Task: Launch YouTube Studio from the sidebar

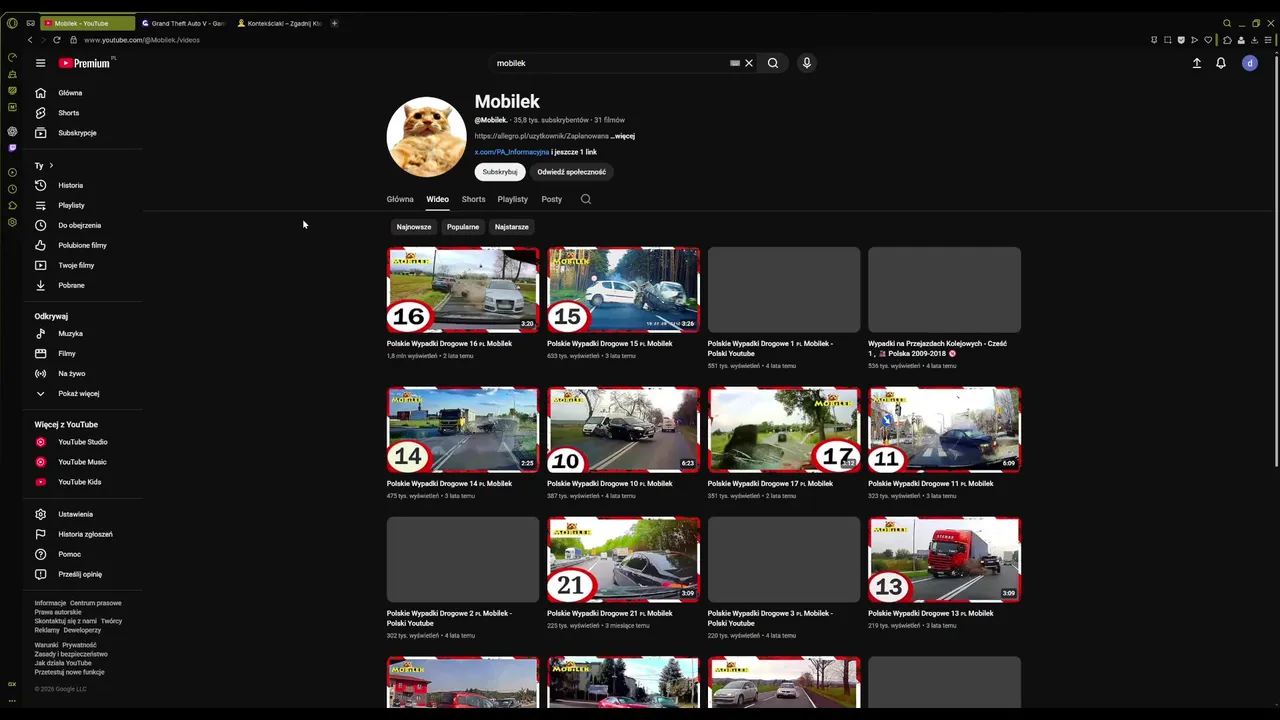Action: (x=85, y=442)
